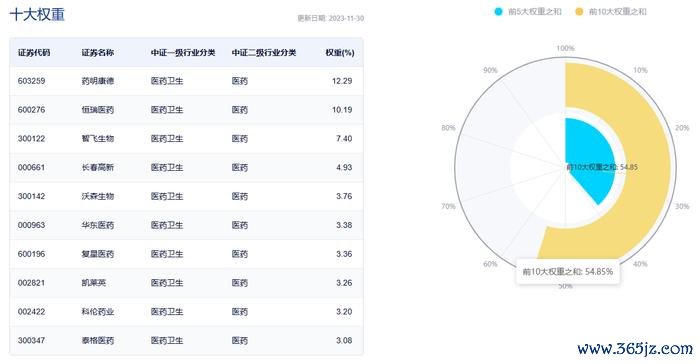700x364 pixels.
Task: Click the weight value 3.36
Action: click(344, 254)
